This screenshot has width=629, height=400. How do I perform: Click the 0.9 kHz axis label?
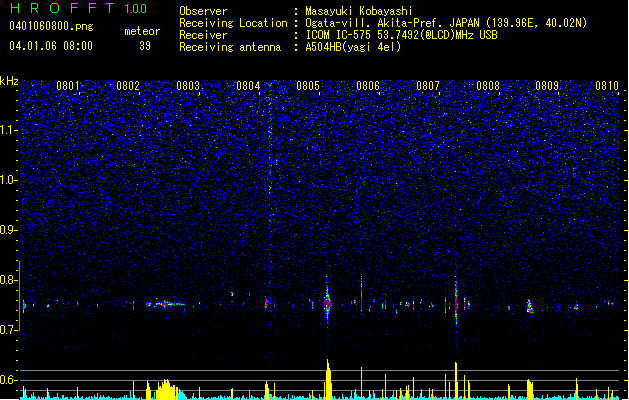click(x=9, y=230)
